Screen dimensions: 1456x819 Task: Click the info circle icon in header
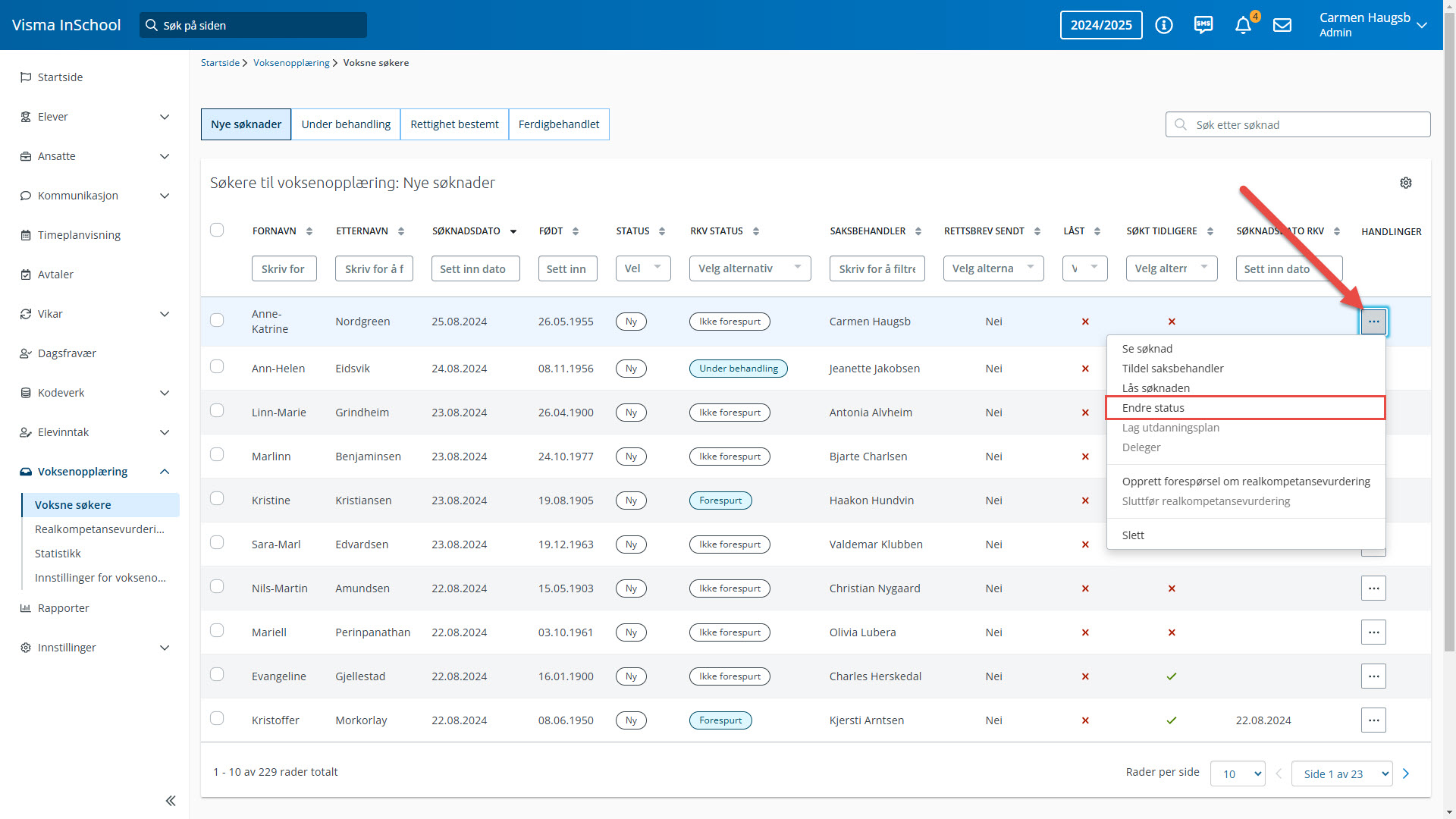[1164, 25]
